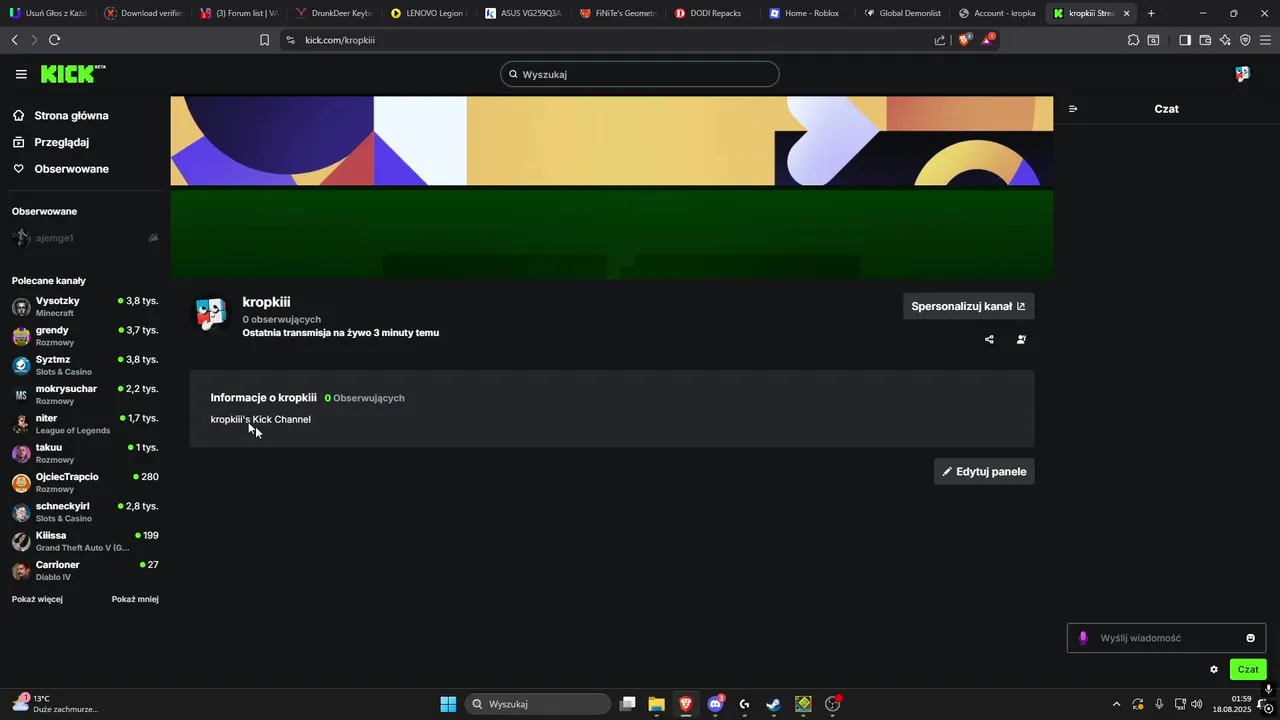Open recommended channel grendy
The height and width of the screenshot is (720, 1280).
[x=85, y=336]
